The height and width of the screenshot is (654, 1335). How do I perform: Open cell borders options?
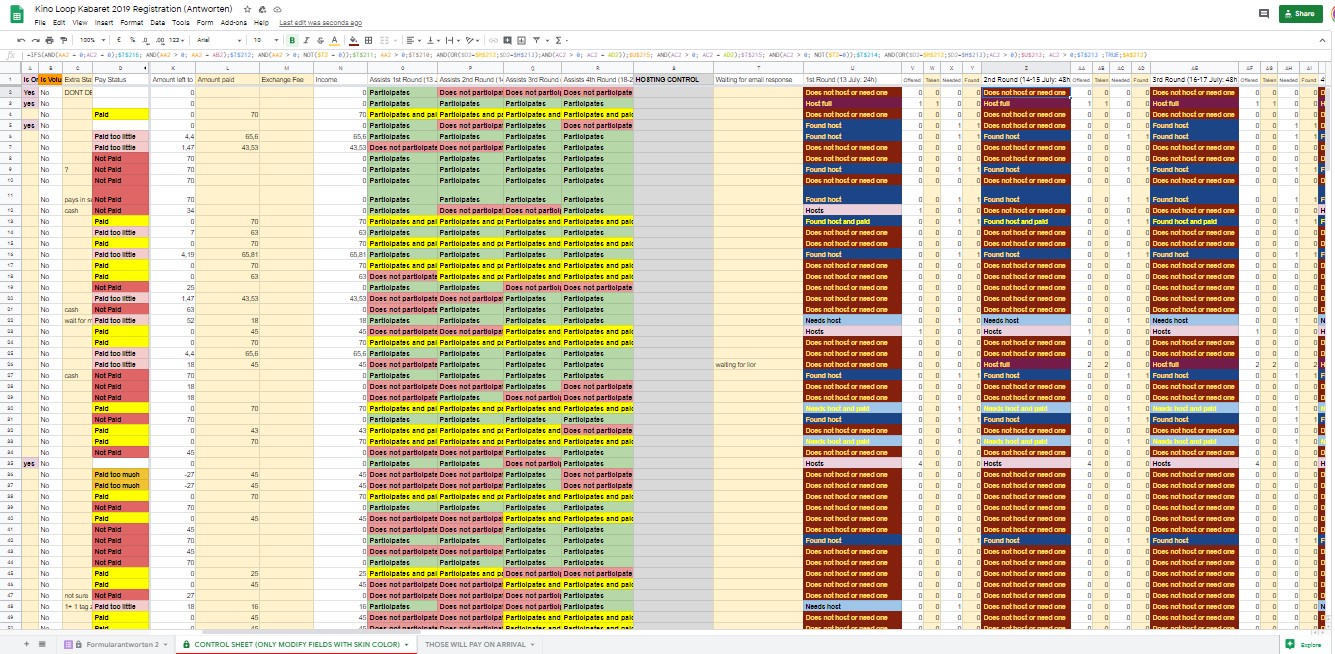click(x=368, y=40)
